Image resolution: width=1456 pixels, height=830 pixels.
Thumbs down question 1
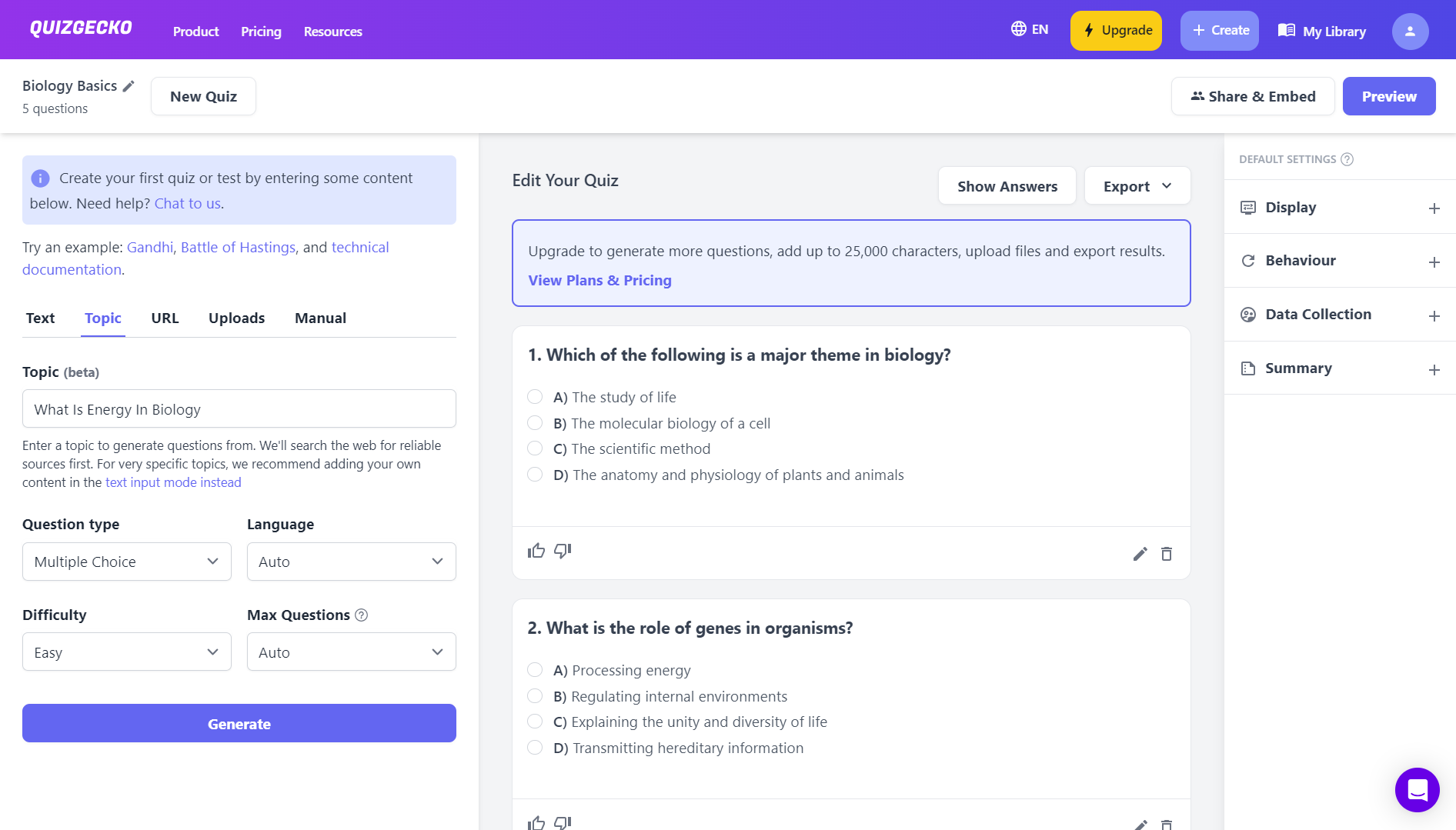coord(563,551)
